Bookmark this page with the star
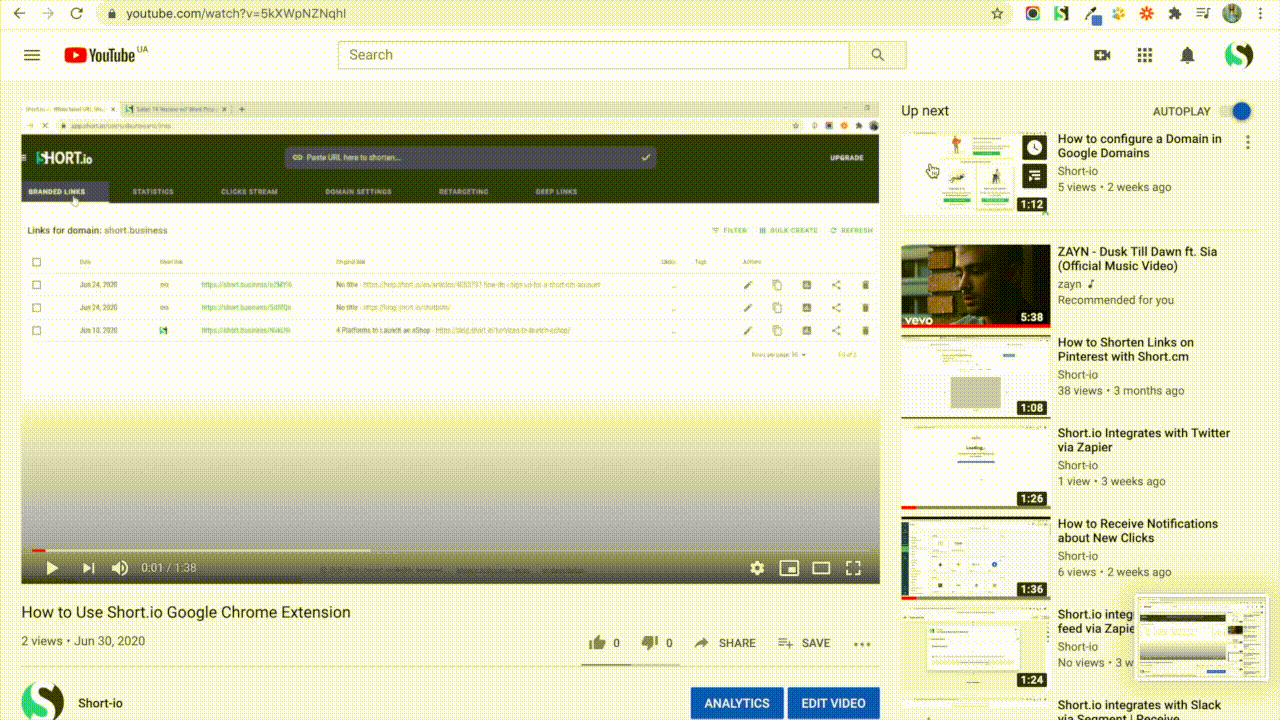Screen dimensions: 1280x720 [x=997, y=14]
